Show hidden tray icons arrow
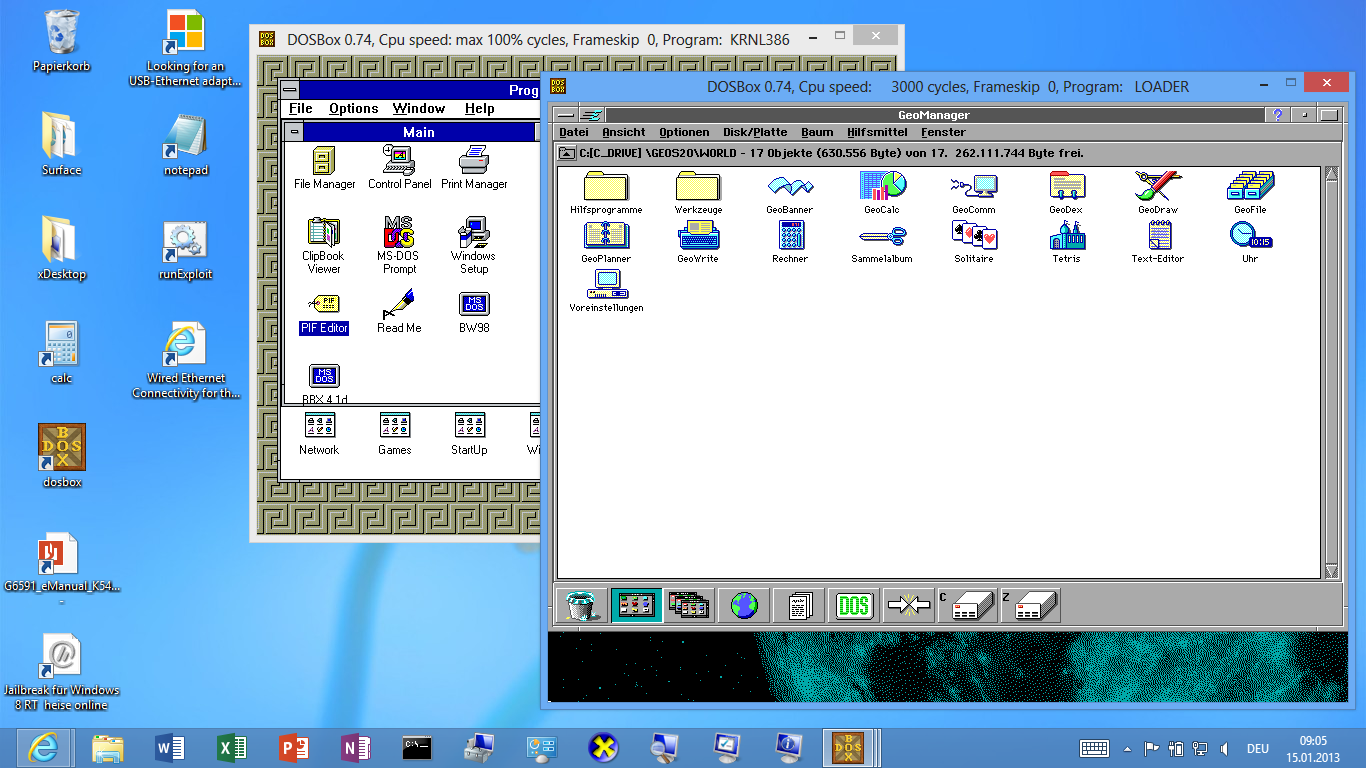The height and width of the screenshot is (768, 1366). (1127, 748)
